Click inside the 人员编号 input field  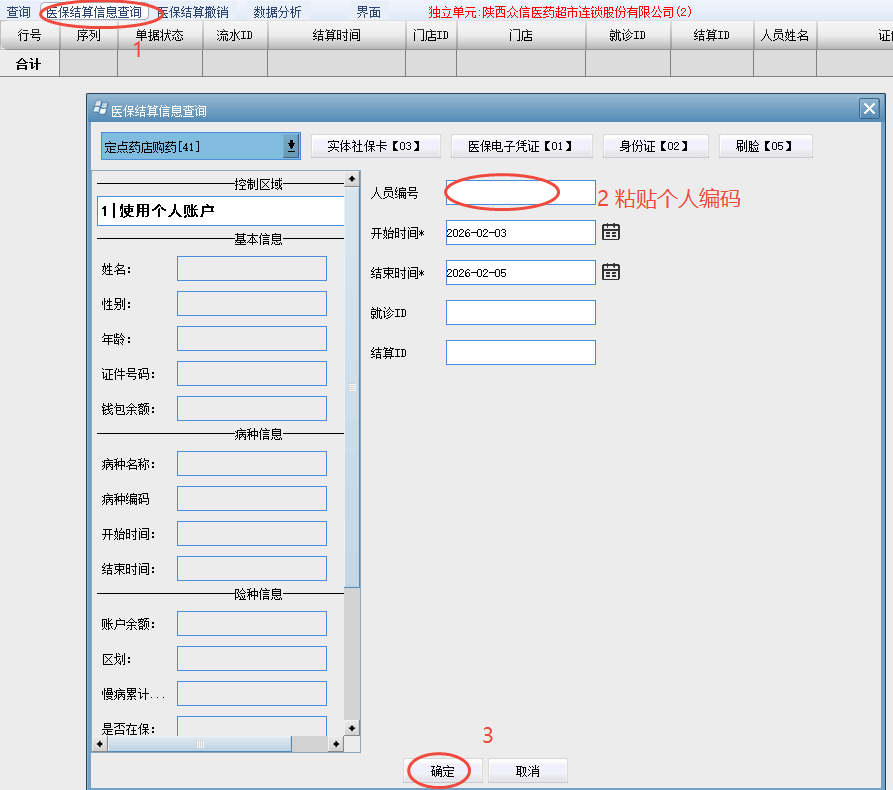520,192
